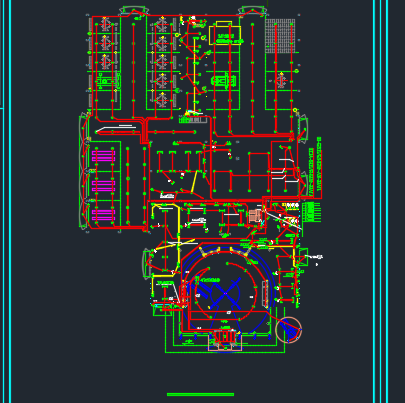Click the salmon entrance steps at the plan bottom
The image size is (405, 403).
point(225,340)
